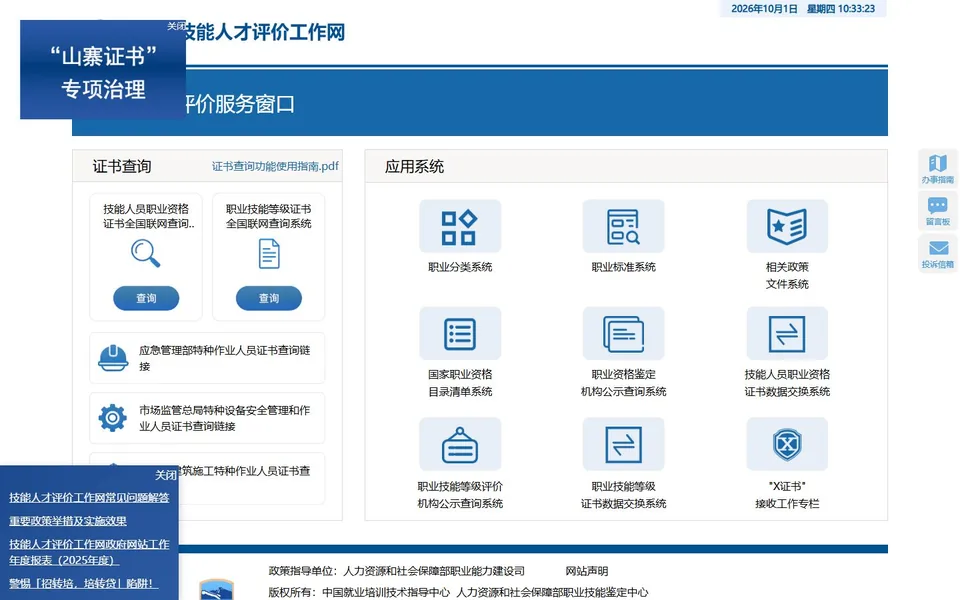Click the 投诉信箱 envelope icon
Image resolution: width=960 pixels, height=600 pixels.
(937, 253)
